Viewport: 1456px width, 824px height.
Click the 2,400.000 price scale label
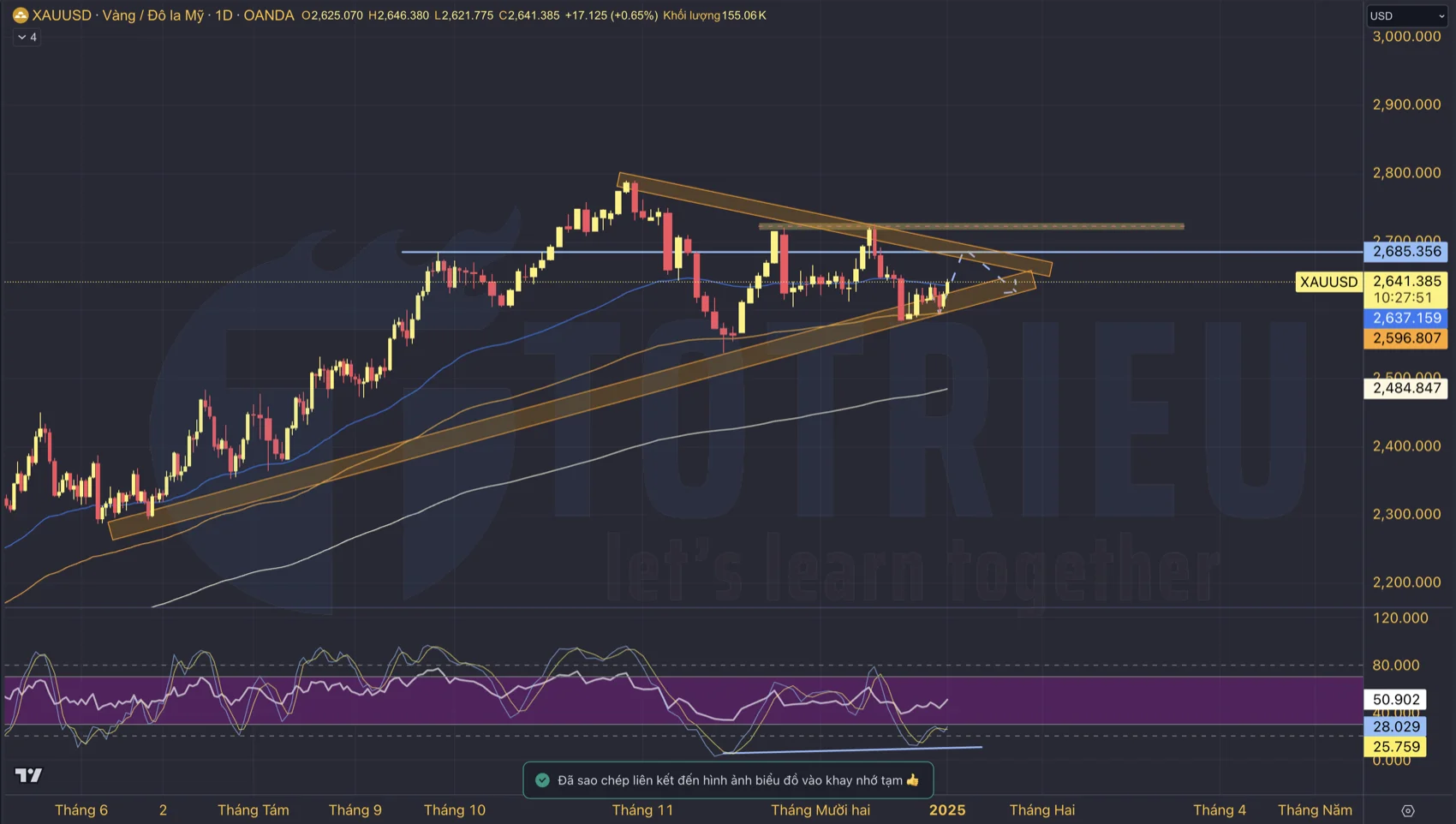point(1406,446)
